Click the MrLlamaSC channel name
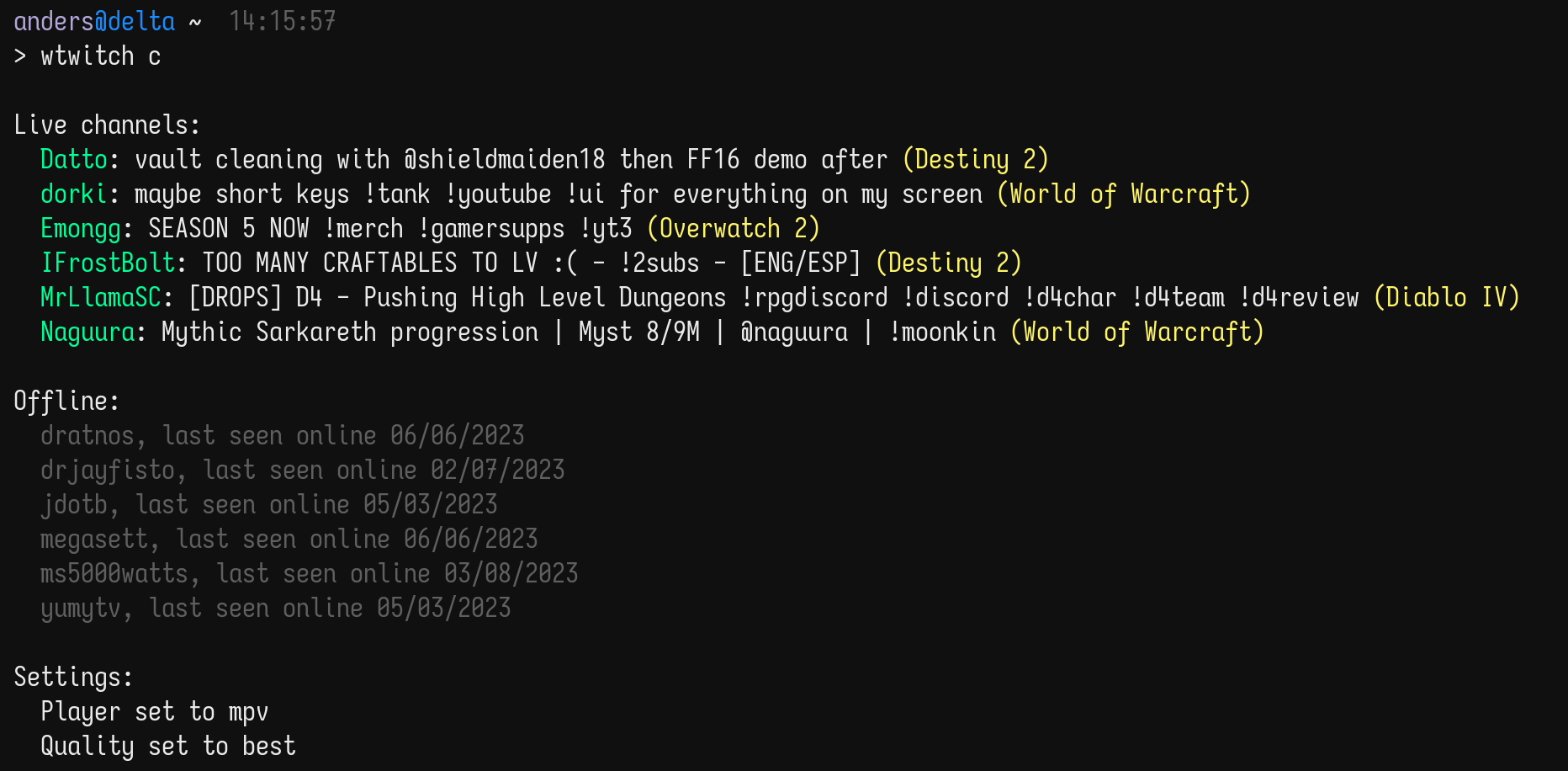Image resolution: width=1568 pixels, height=771 pixels. [101, 297]
